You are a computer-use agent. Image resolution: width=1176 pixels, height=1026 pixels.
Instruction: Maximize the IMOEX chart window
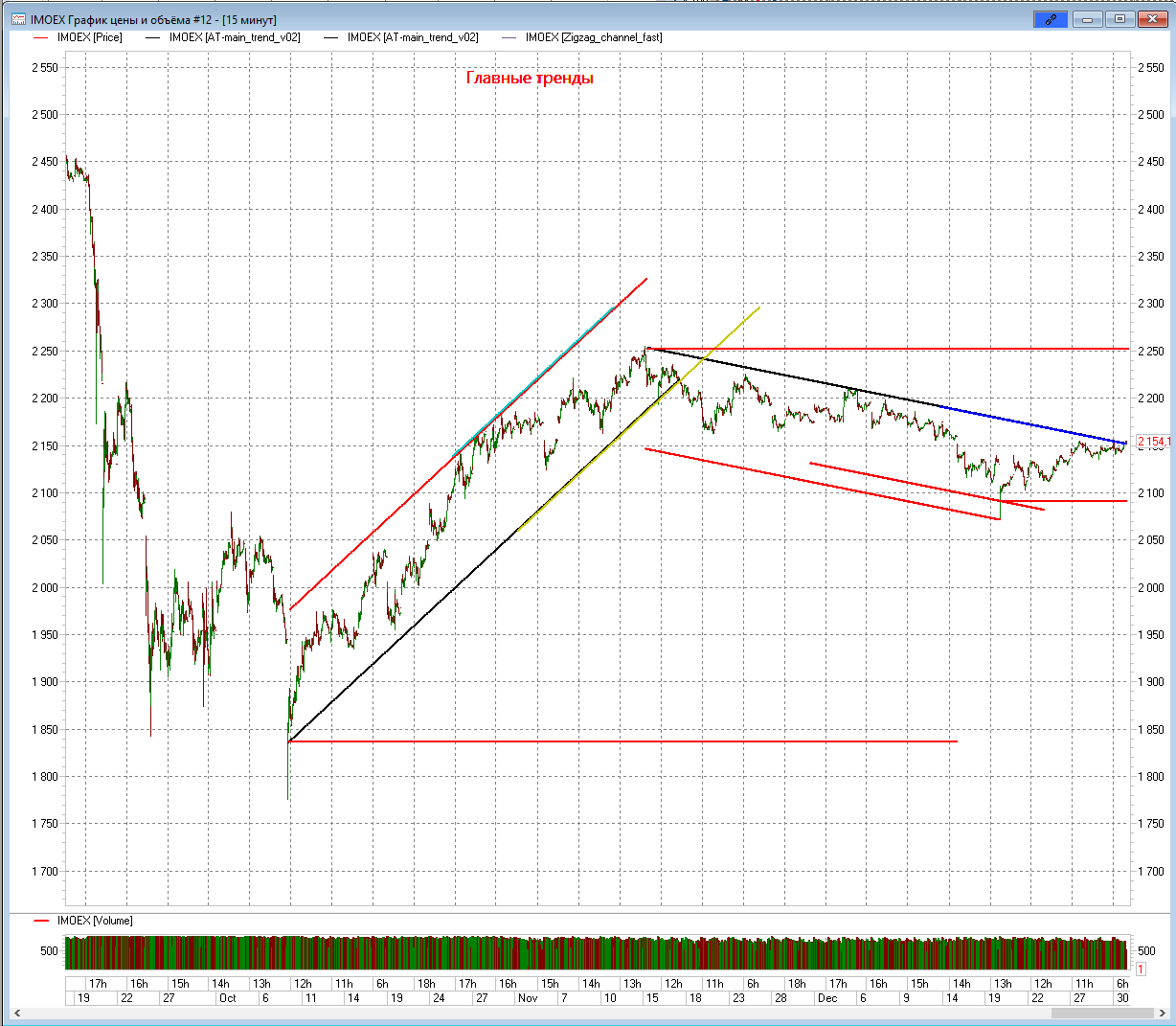click(x=1119, y=19)
